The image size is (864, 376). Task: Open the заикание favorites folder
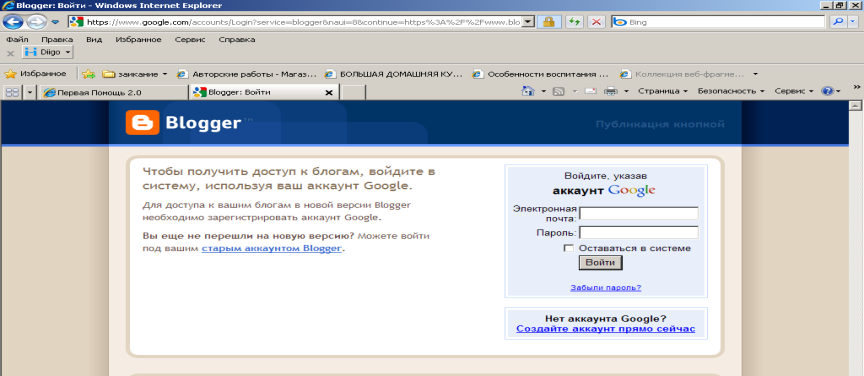134,74
